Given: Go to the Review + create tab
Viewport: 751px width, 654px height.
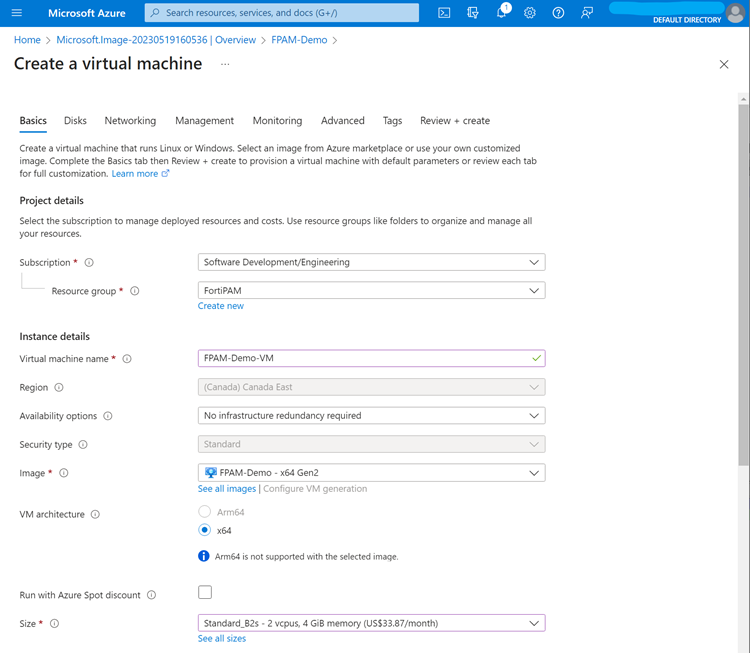Looking at the screenshot, I should (455, 121).
